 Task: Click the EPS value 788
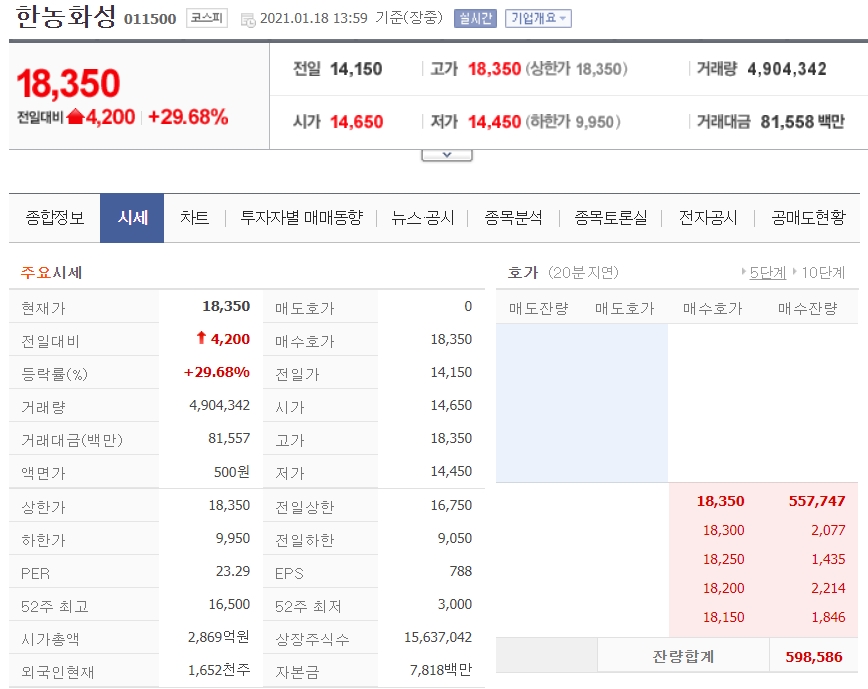coord(461,571)
